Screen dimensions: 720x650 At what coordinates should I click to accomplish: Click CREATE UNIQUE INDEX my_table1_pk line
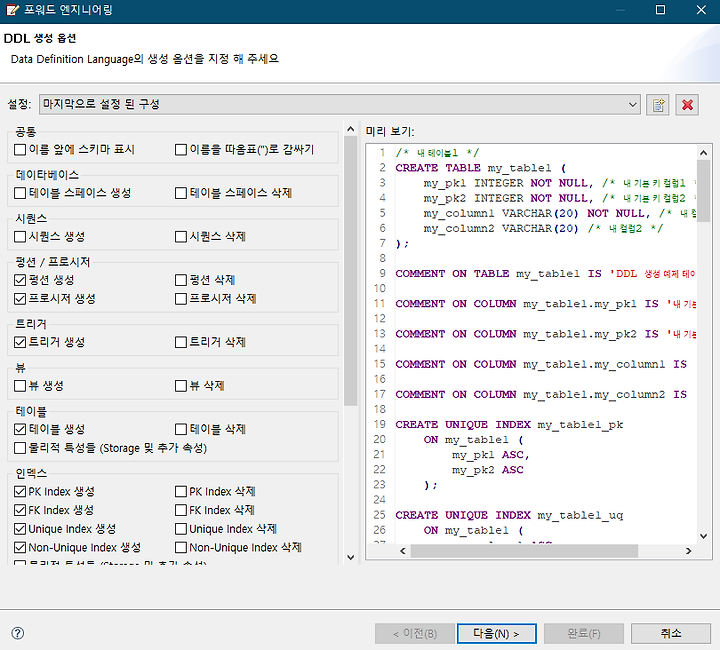[509, 425]
